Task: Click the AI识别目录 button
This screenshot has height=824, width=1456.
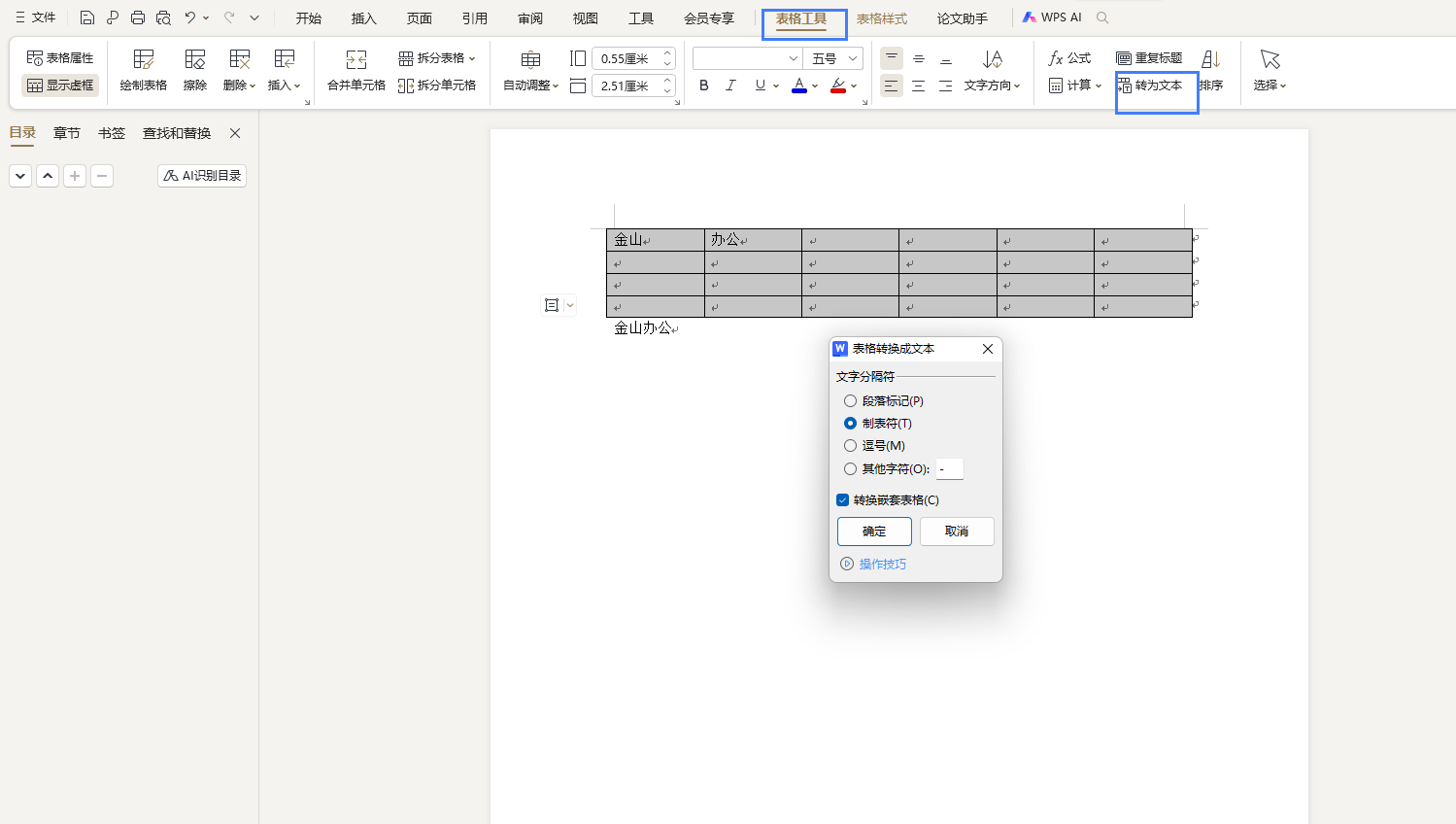Action: (202, 176)
